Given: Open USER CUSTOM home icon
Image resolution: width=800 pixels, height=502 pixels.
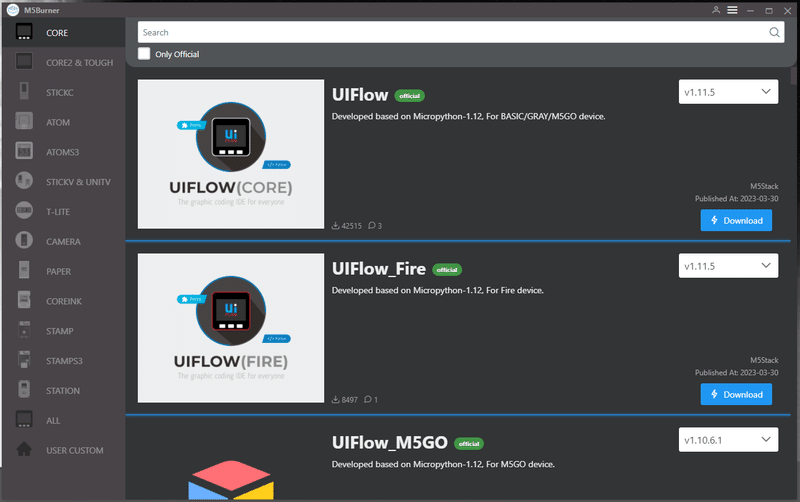Looking at the screenshot, I should coord(24,449).
